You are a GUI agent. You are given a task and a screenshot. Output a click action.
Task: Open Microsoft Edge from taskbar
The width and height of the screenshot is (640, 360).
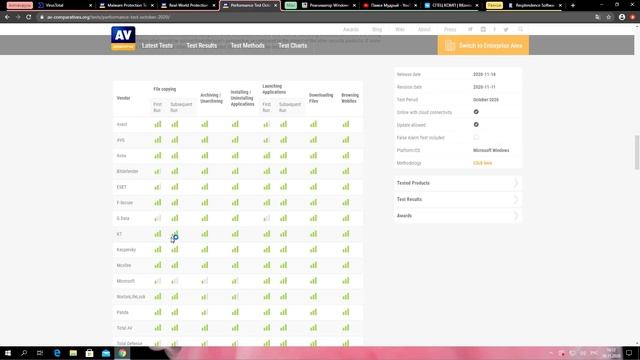click(57, 353)
